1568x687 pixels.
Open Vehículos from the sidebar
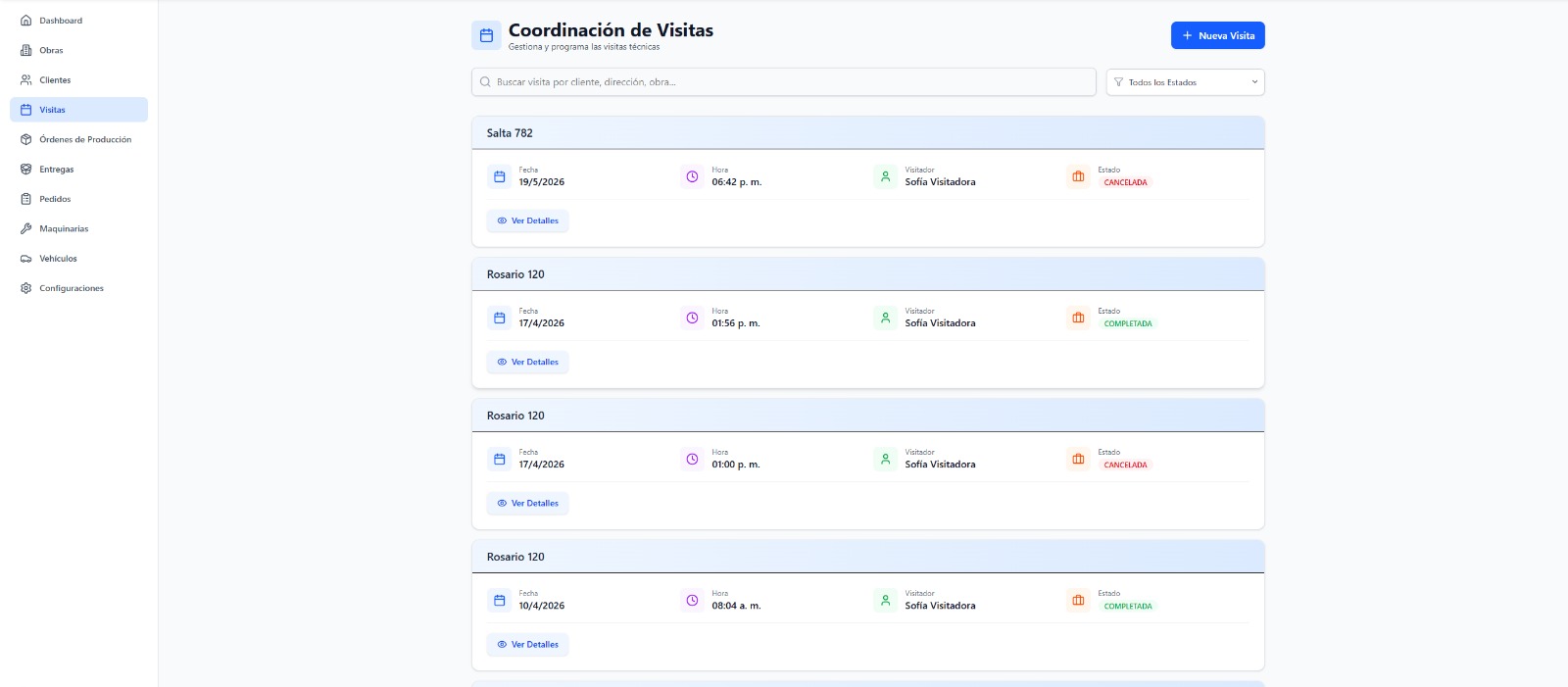point(78,259)
